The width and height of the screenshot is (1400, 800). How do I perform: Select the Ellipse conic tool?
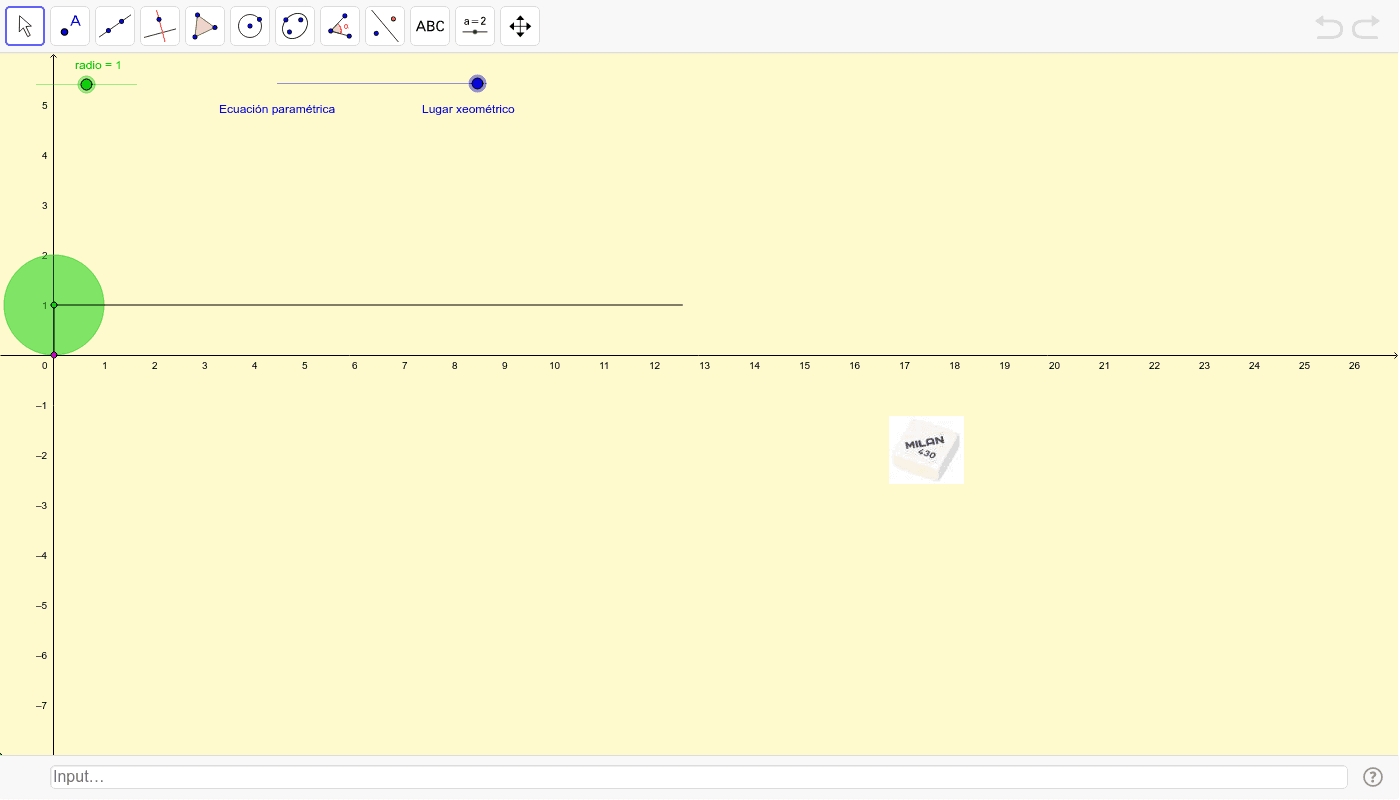click(x=295, y=26)
